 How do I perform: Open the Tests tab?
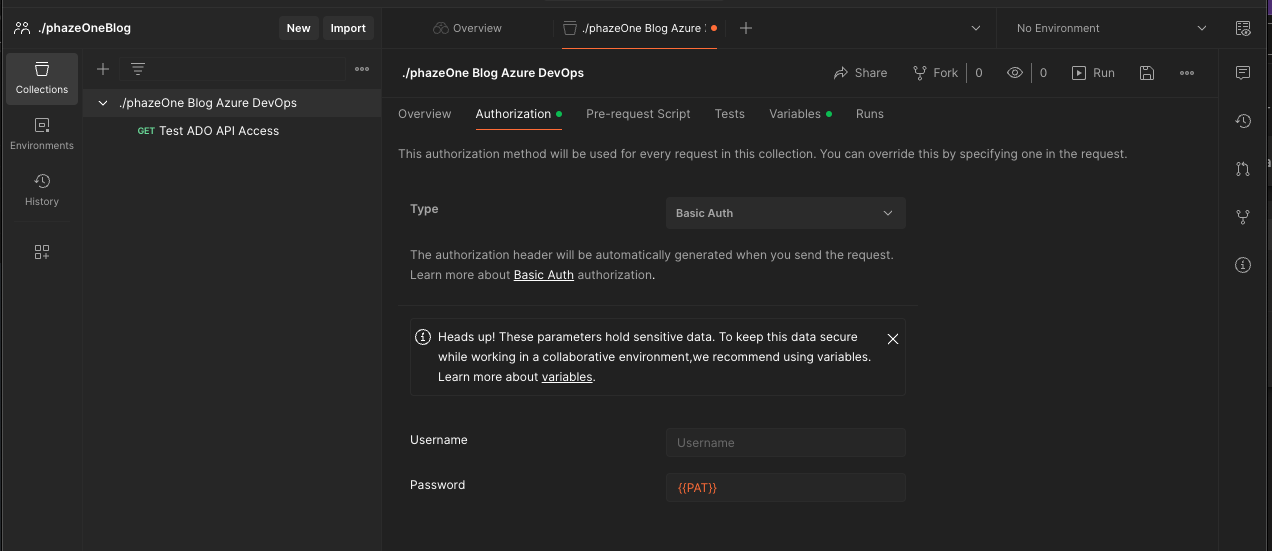click(x=729, y=114)
